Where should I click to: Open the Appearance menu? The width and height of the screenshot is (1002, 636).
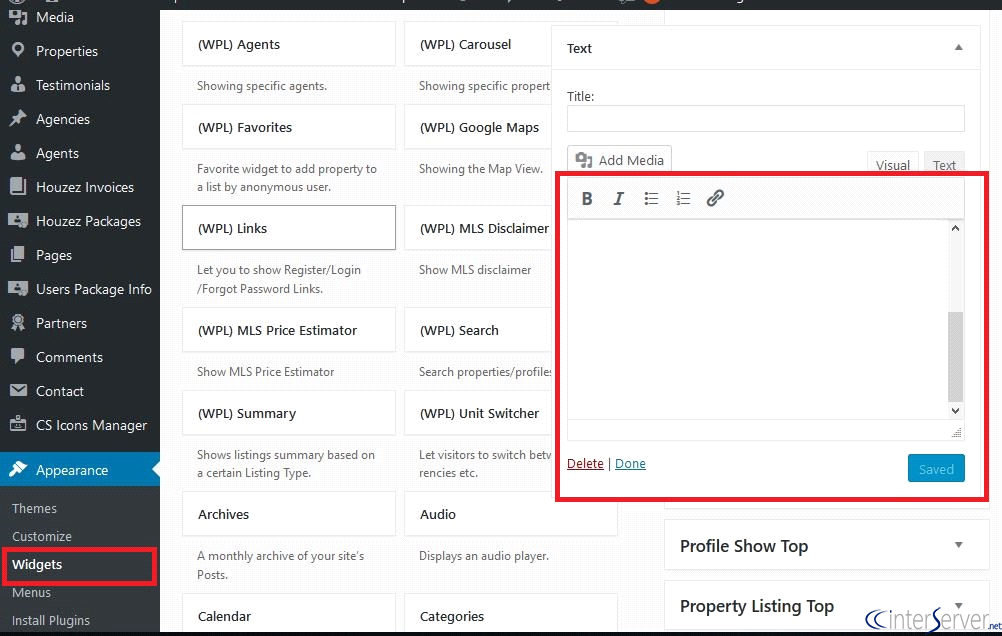[80, 470]
